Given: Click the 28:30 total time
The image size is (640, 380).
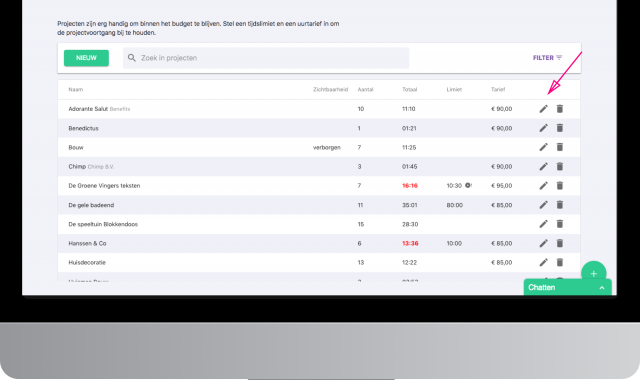Looking at the screenshot, I should (410, 224).
